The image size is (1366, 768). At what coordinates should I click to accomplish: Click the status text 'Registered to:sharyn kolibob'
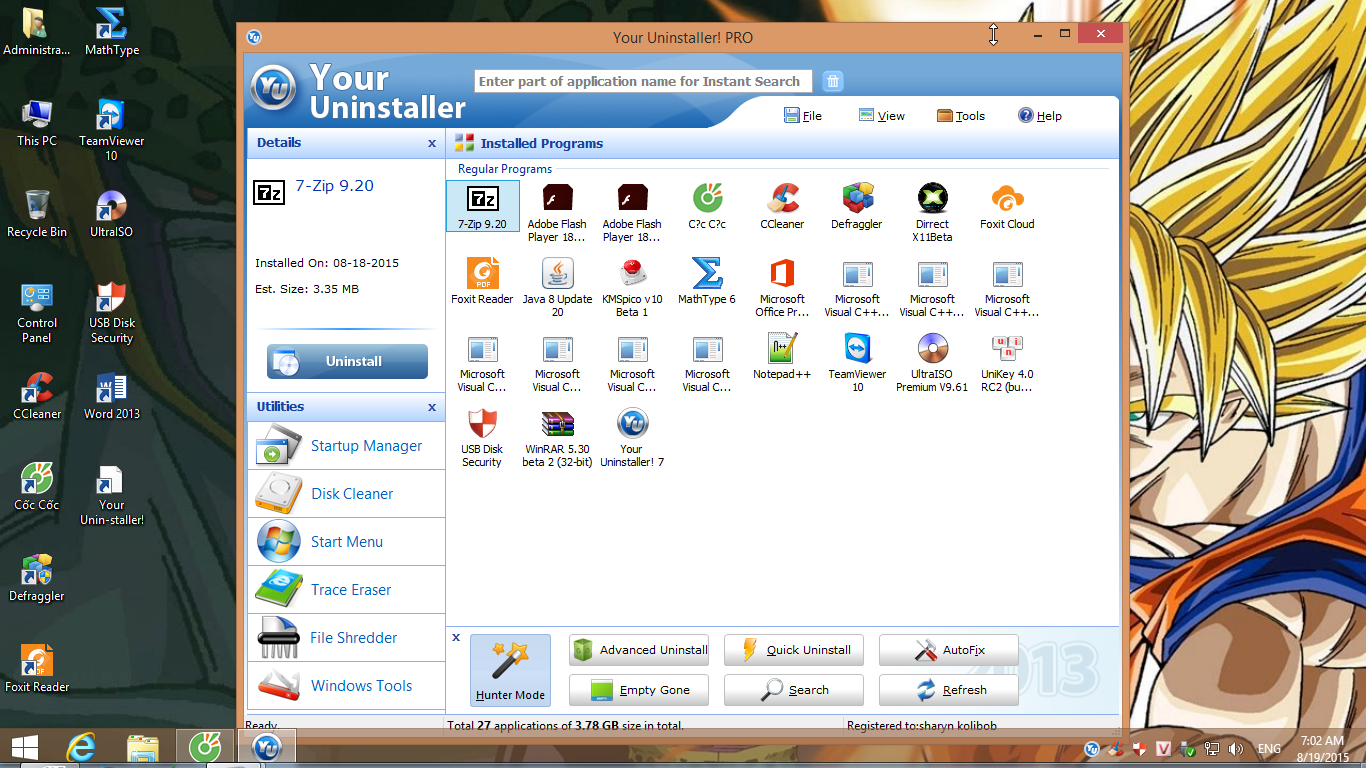922,726
